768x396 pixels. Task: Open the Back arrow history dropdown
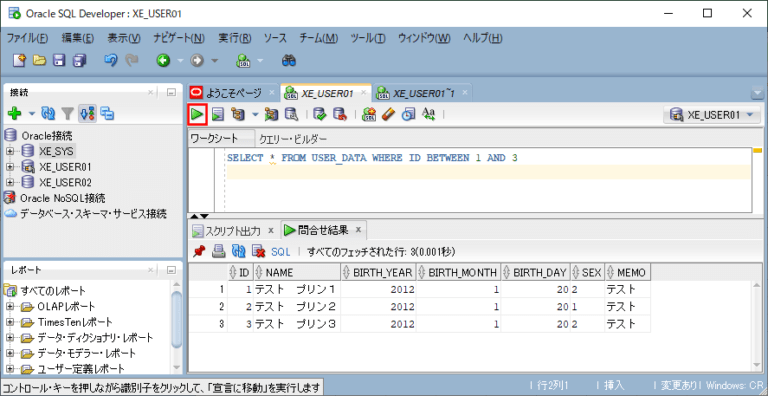pos(180,61)
